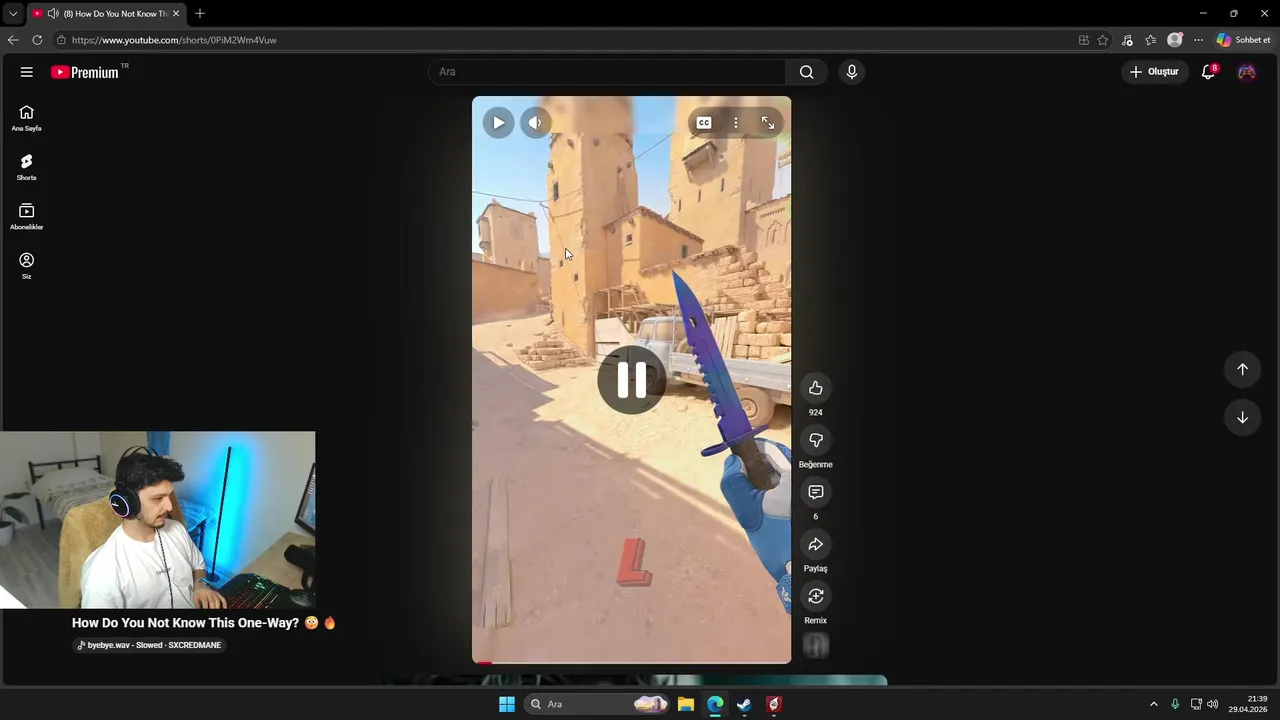Open the Short's three-dot more options
1280x720 pixels.
[736, 123]
